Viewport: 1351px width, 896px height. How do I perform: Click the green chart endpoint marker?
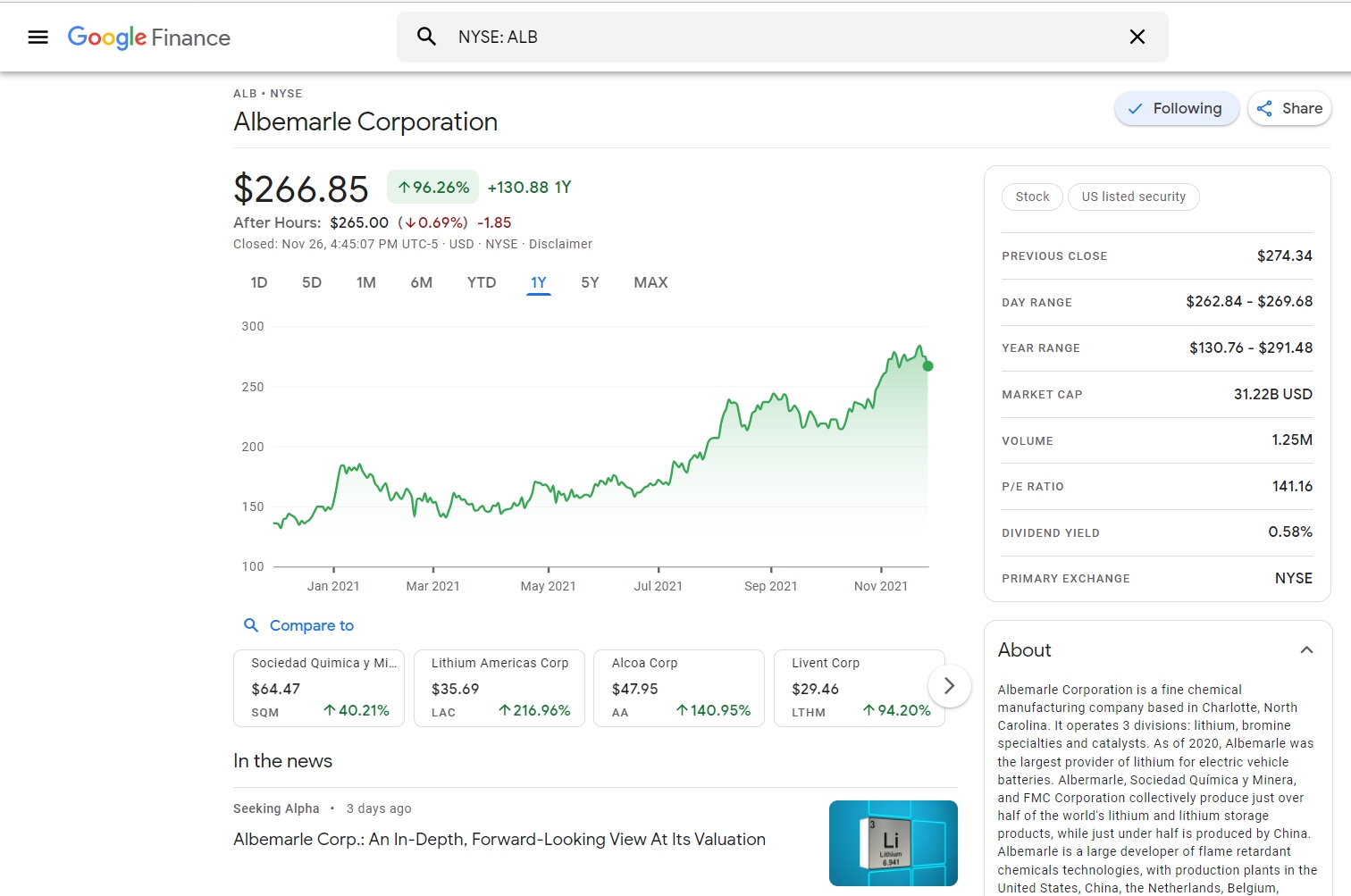point(927,366)
